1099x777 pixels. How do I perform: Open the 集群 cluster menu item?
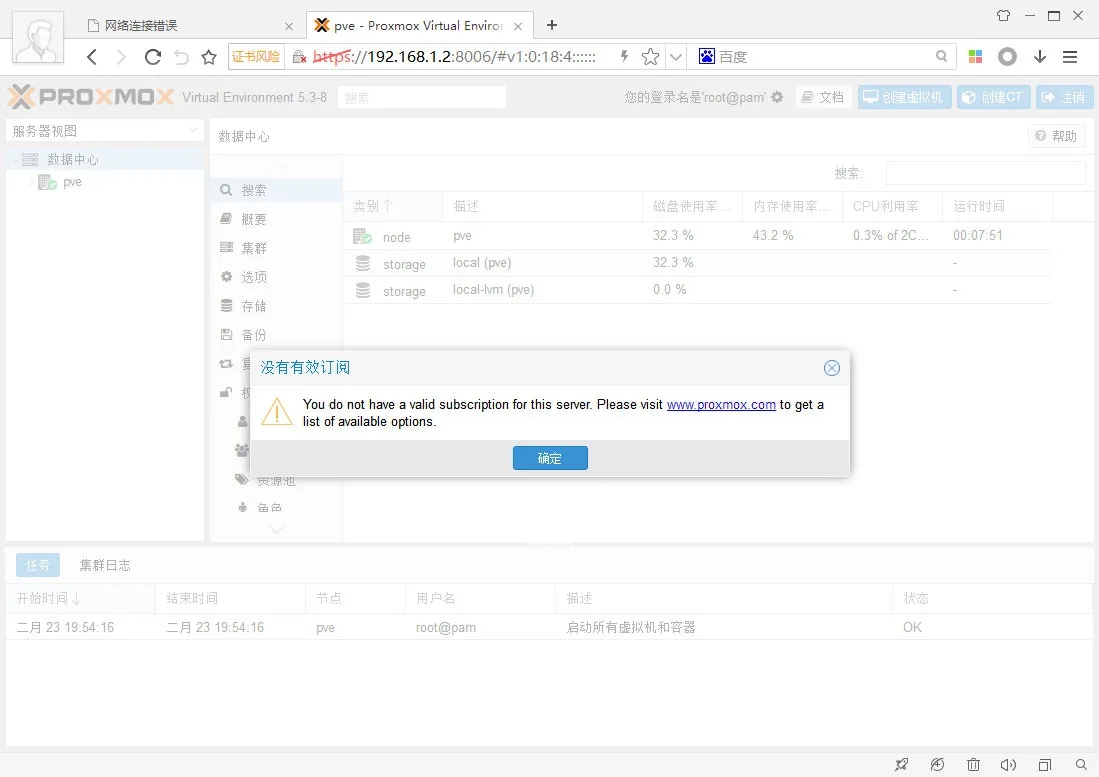tap(276, 248)
